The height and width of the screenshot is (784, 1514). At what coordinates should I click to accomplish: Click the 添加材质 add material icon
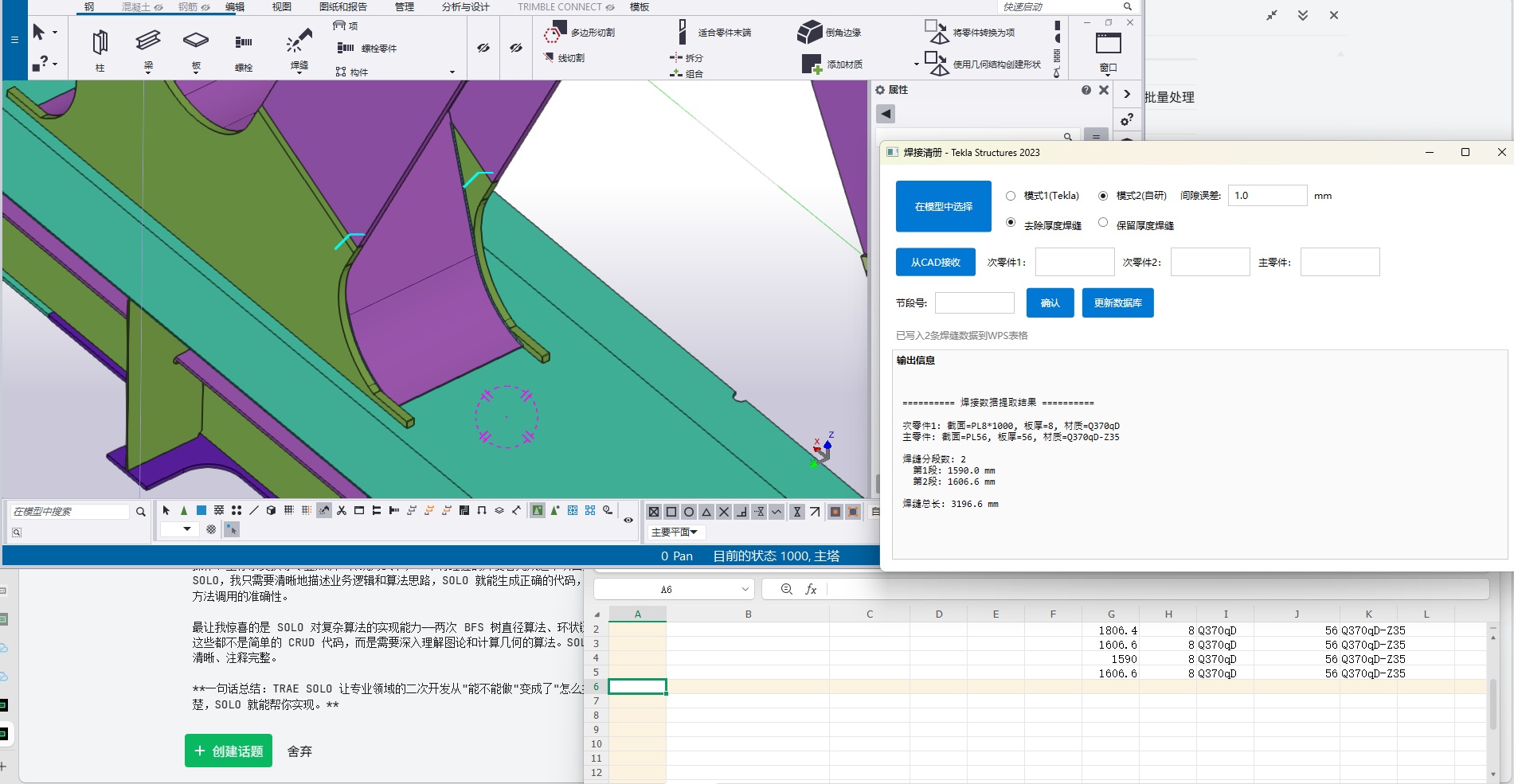click(x=811, y=64)
